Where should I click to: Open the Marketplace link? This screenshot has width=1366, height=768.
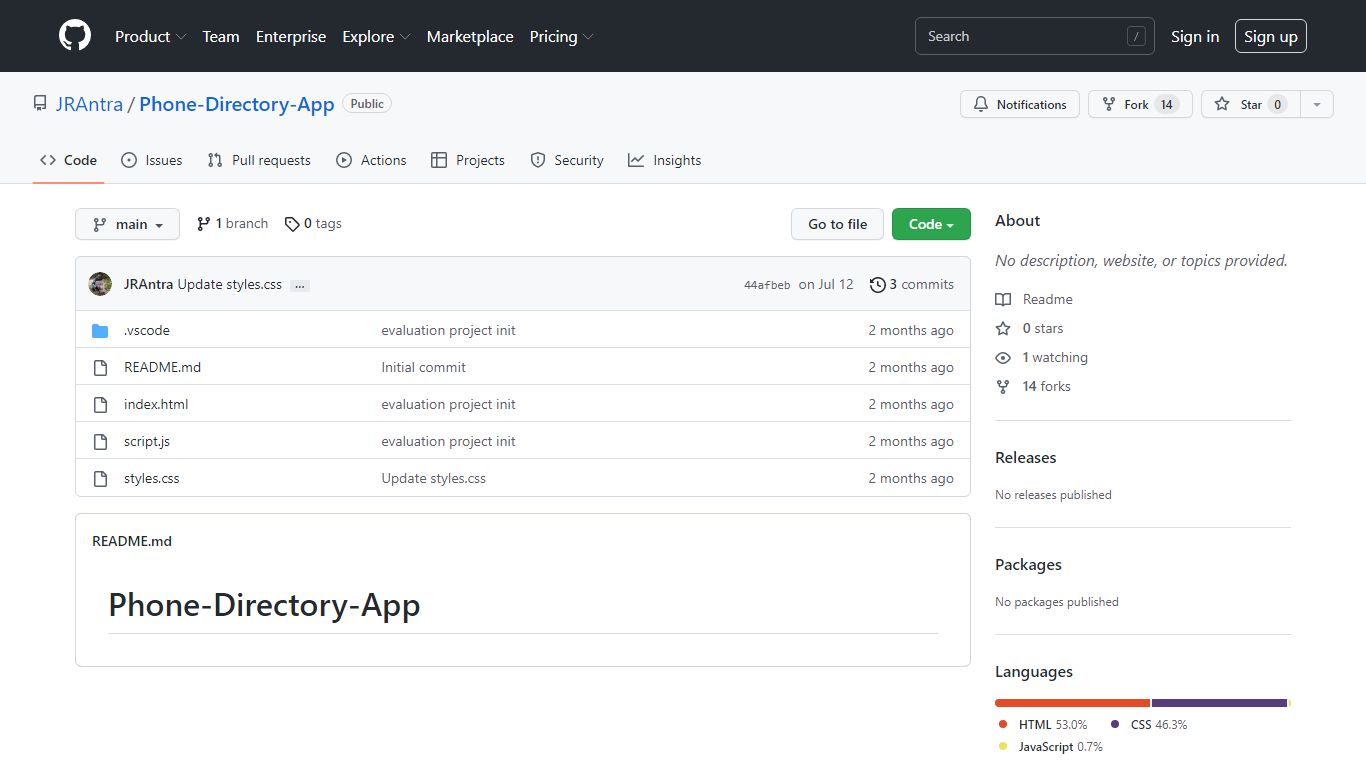[470, 36]
